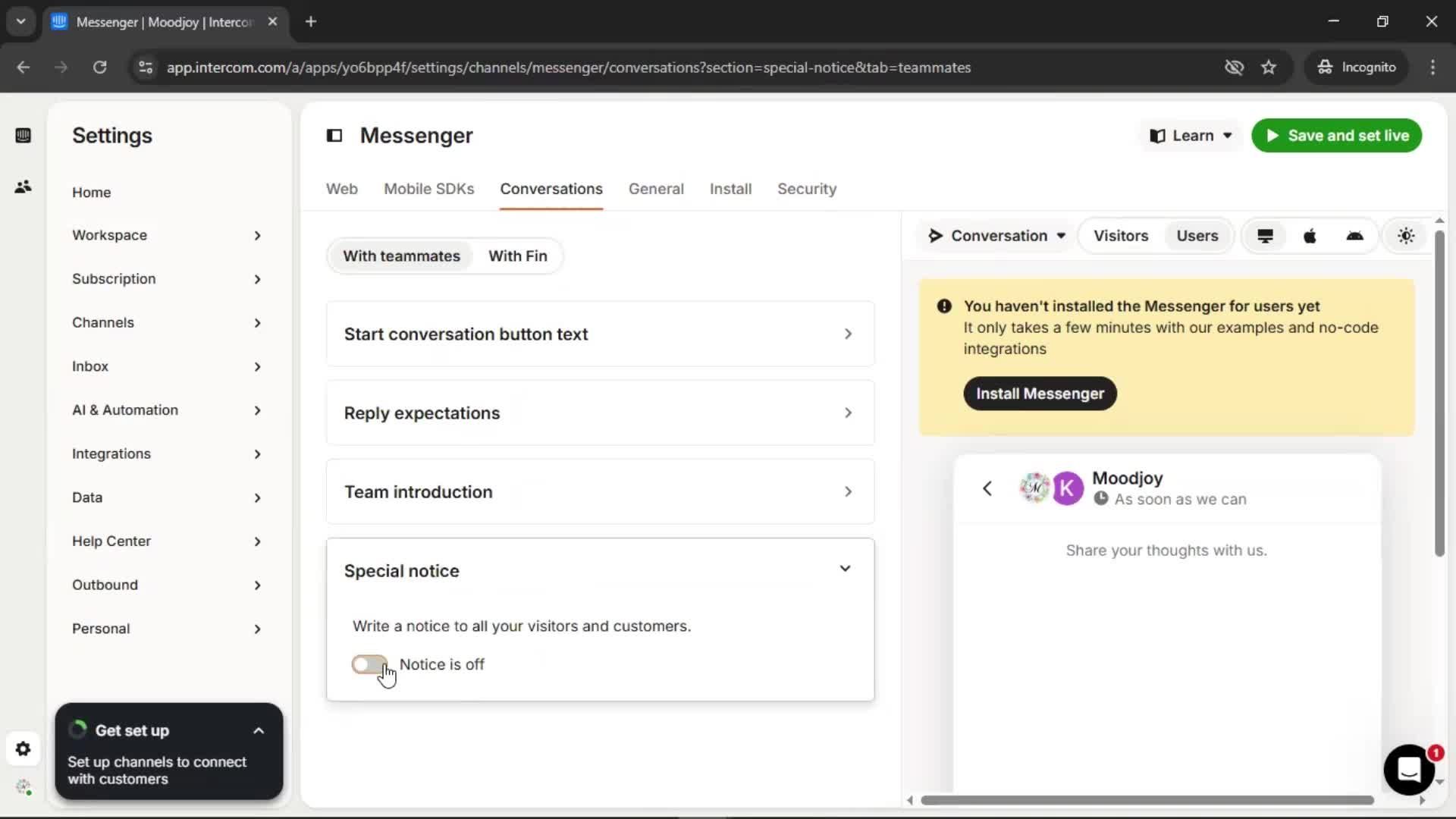The height and width of the screenshot is (819, 1456).
Task: Select the Conversations tab
Action: tap(551, 189)
